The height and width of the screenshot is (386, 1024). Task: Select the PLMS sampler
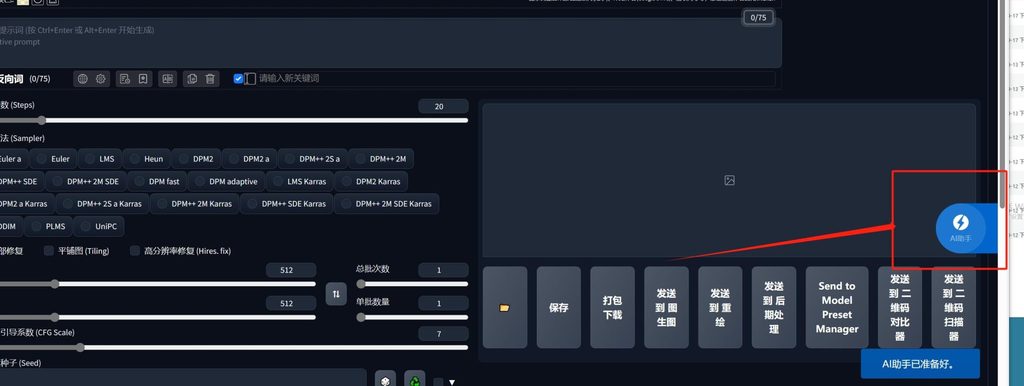click(48, 227)
